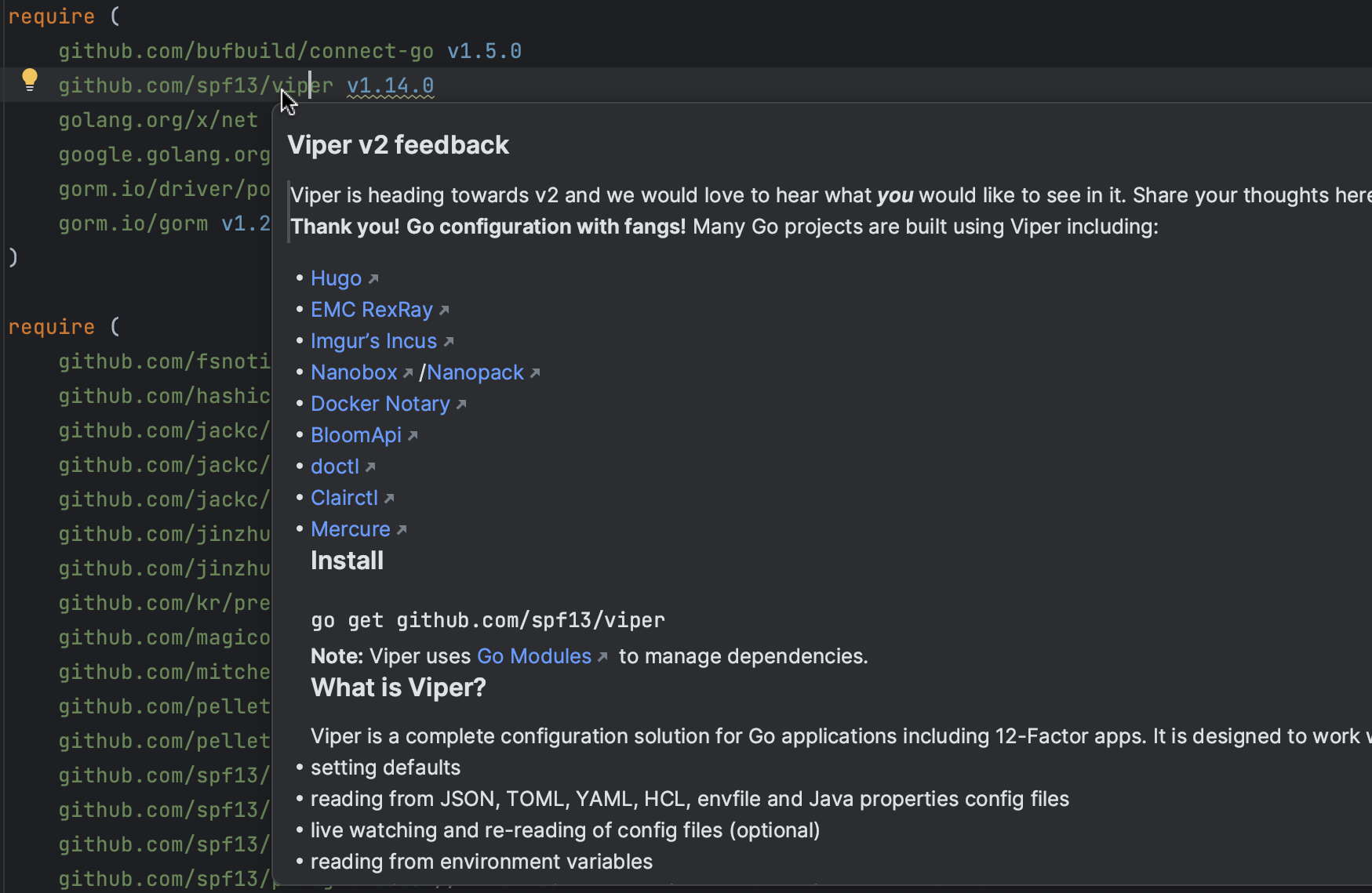Open the Go Modules link
The image size is (1372, 893).
click(533, 656)
